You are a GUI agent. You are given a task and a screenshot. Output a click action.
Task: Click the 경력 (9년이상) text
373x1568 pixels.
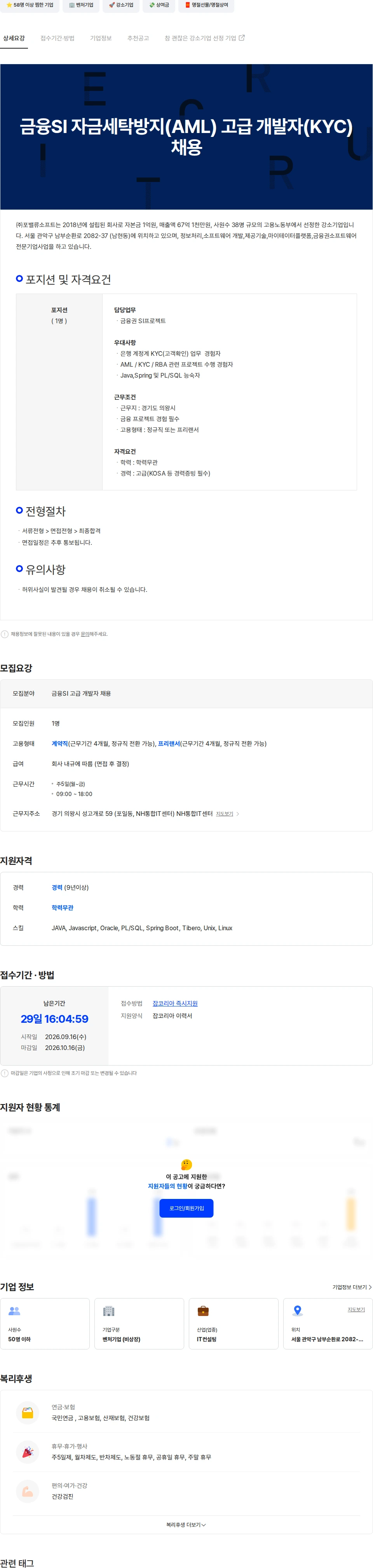tap(70, 887)
